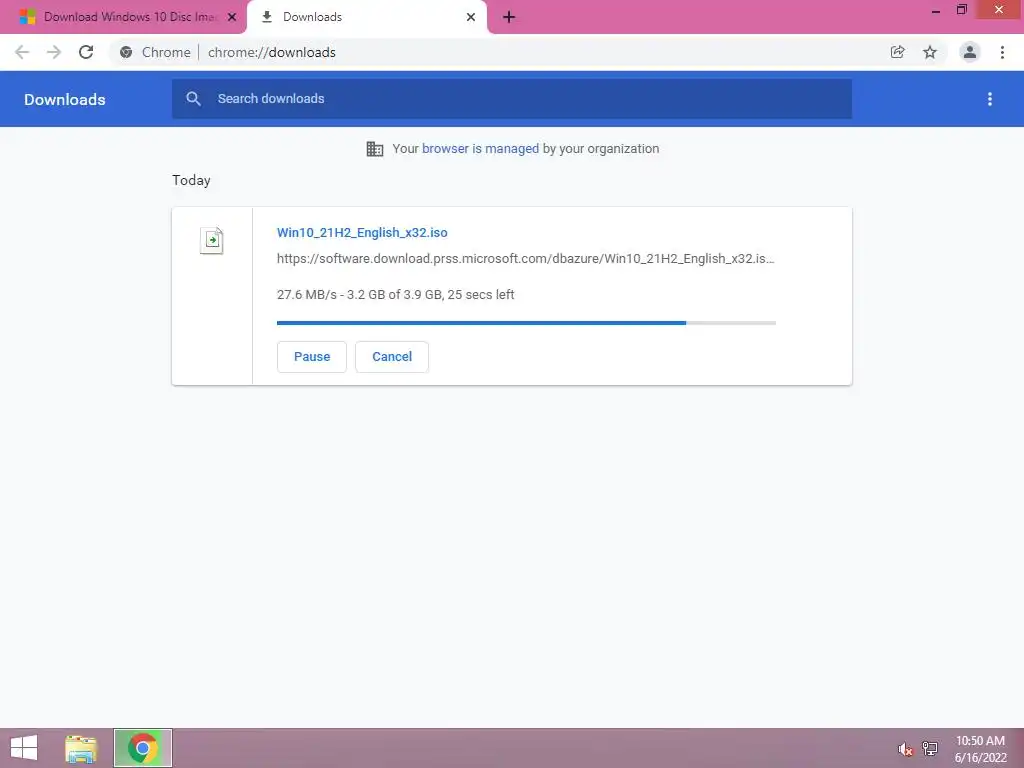Click the managed organization building icon

[375, 149]
